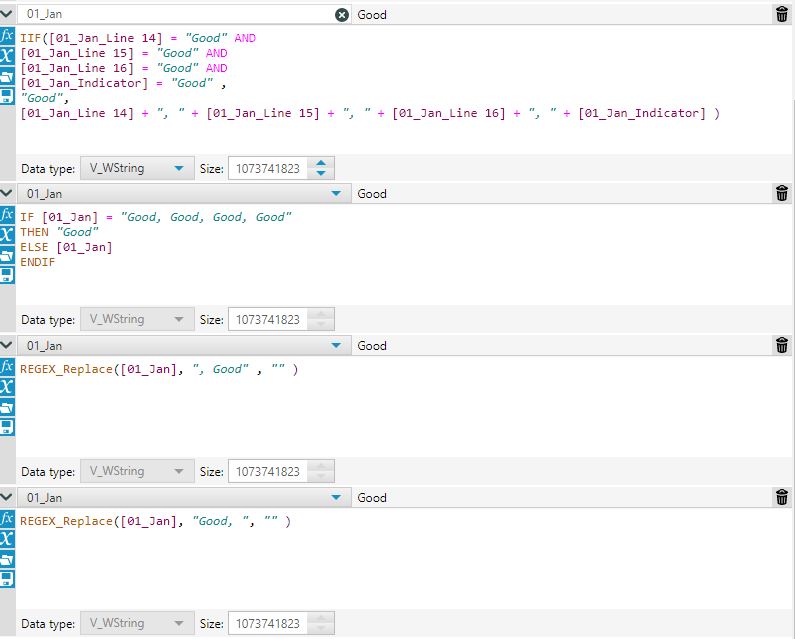Viewport: 795px width, 639px height.
Task: Decrease the Size value of first expression
Action: coord(321,174)
